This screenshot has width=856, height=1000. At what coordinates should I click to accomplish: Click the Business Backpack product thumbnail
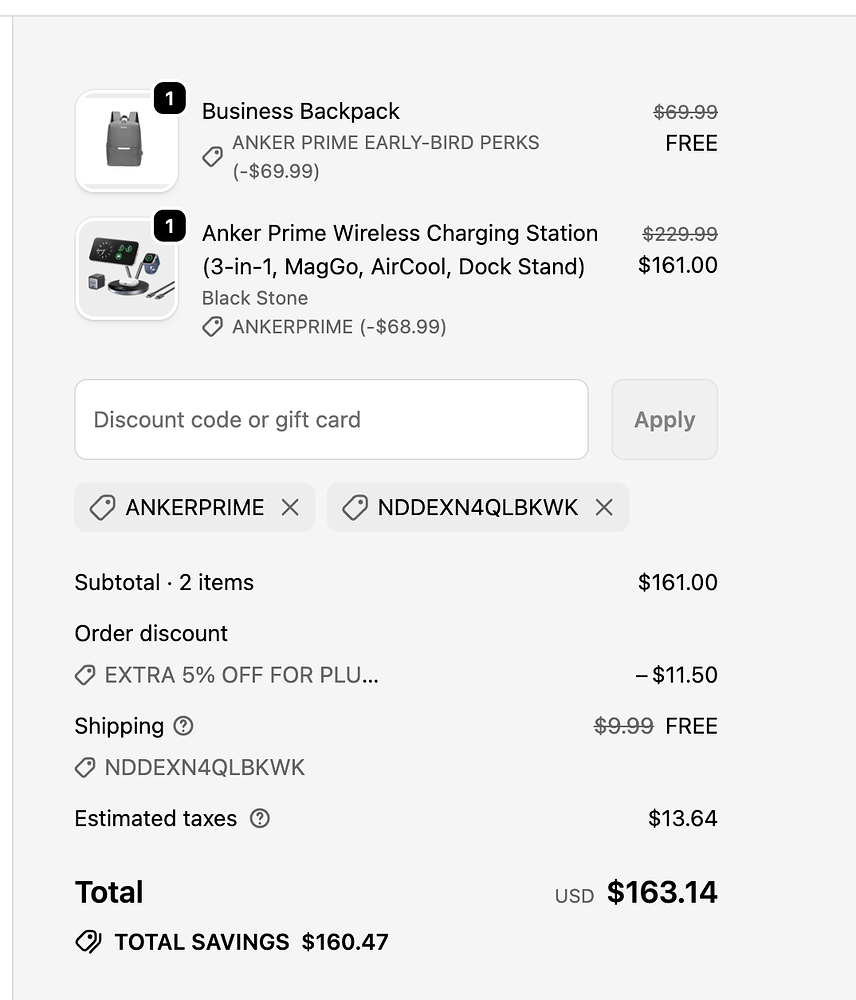point(126,140)
